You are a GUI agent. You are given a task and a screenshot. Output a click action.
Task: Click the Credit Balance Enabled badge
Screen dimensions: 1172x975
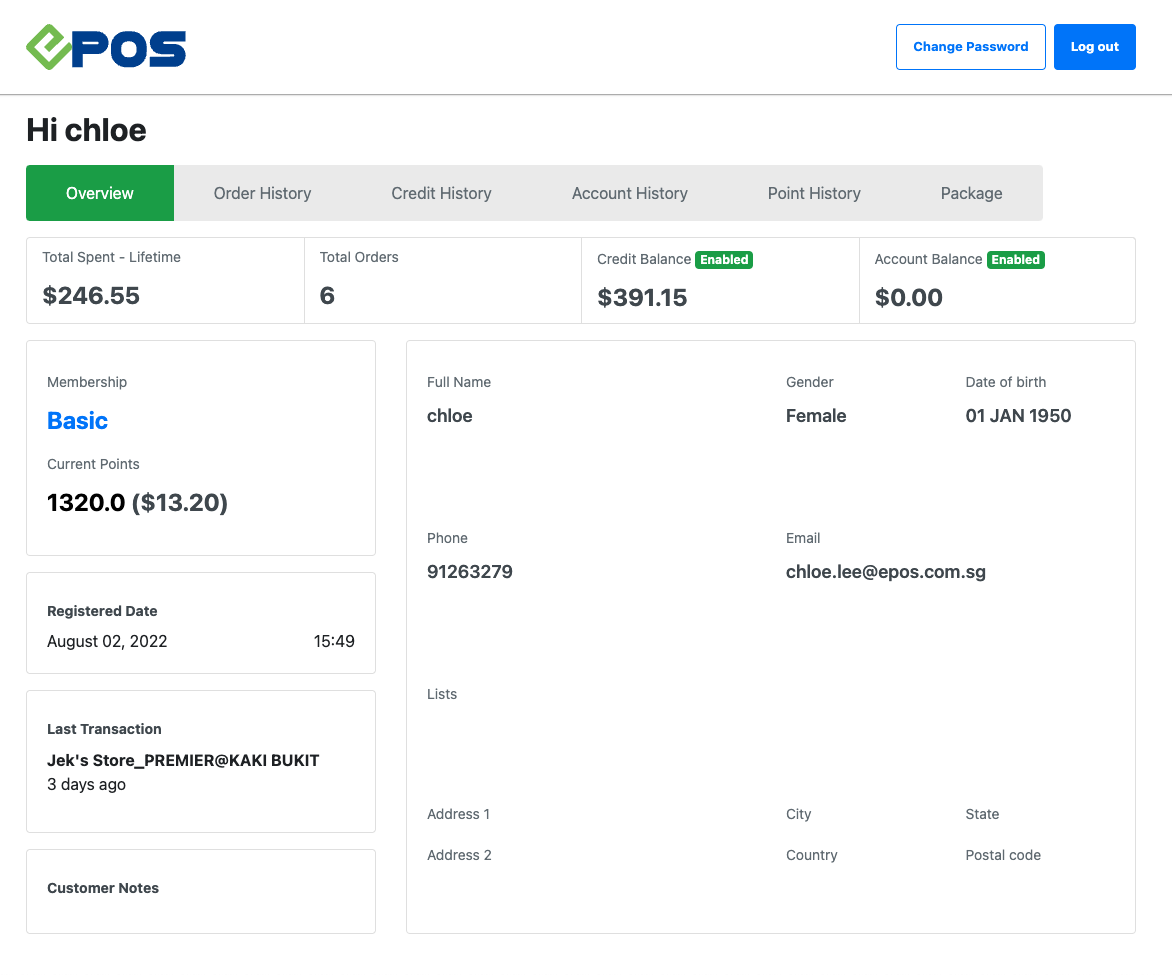(x=724, y=259)
